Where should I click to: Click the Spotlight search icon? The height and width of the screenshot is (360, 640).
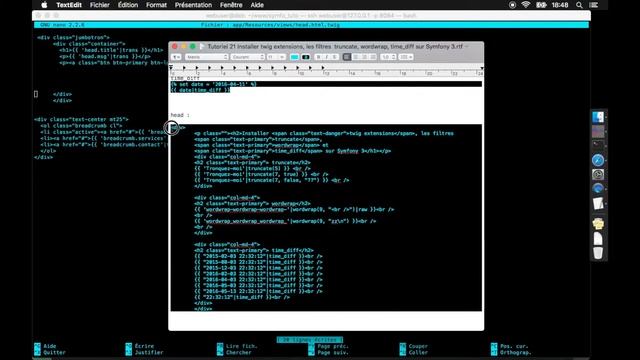click(579, 5)
